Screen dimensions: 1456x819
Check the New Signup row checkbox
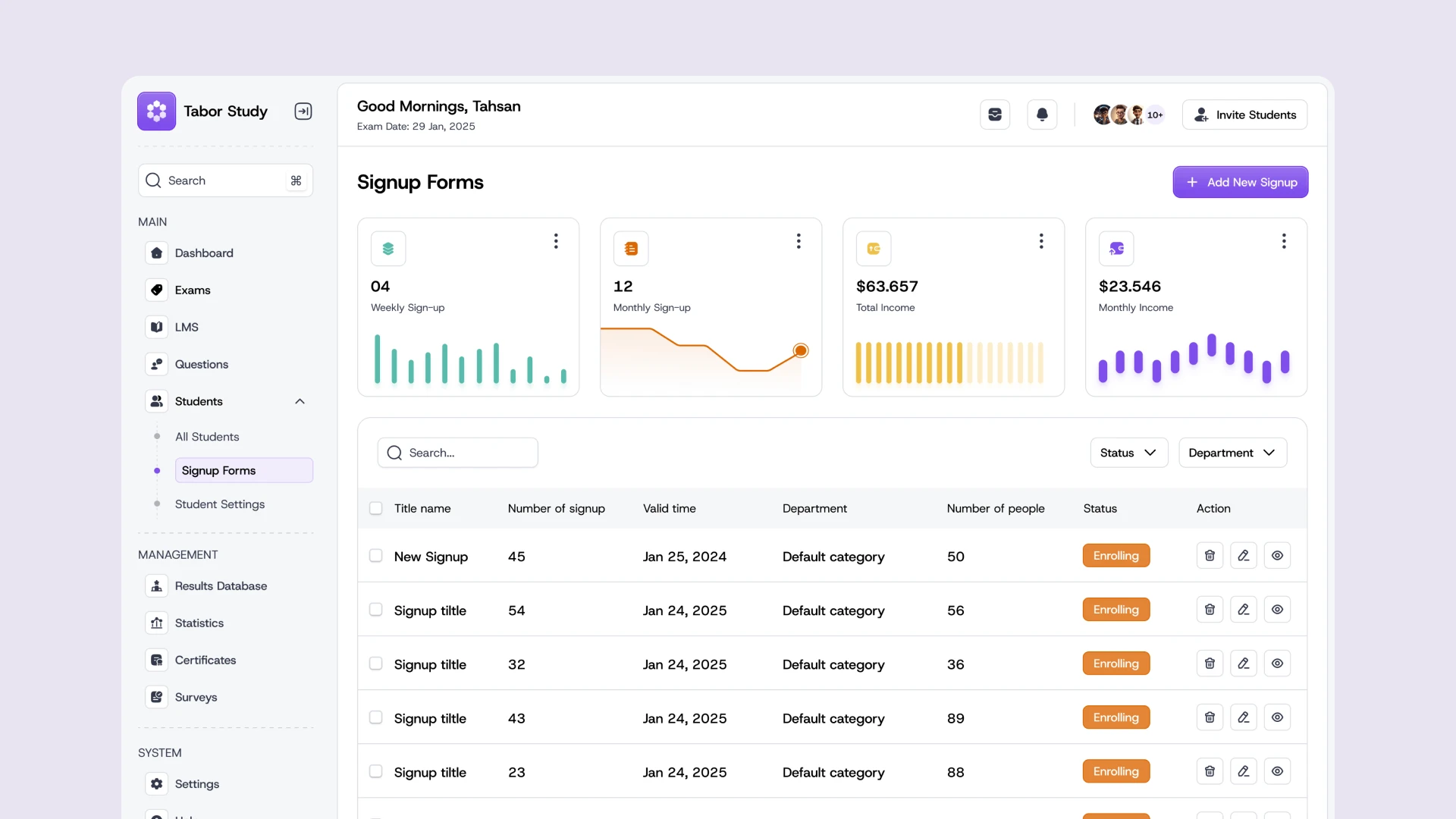click(375, 556)
